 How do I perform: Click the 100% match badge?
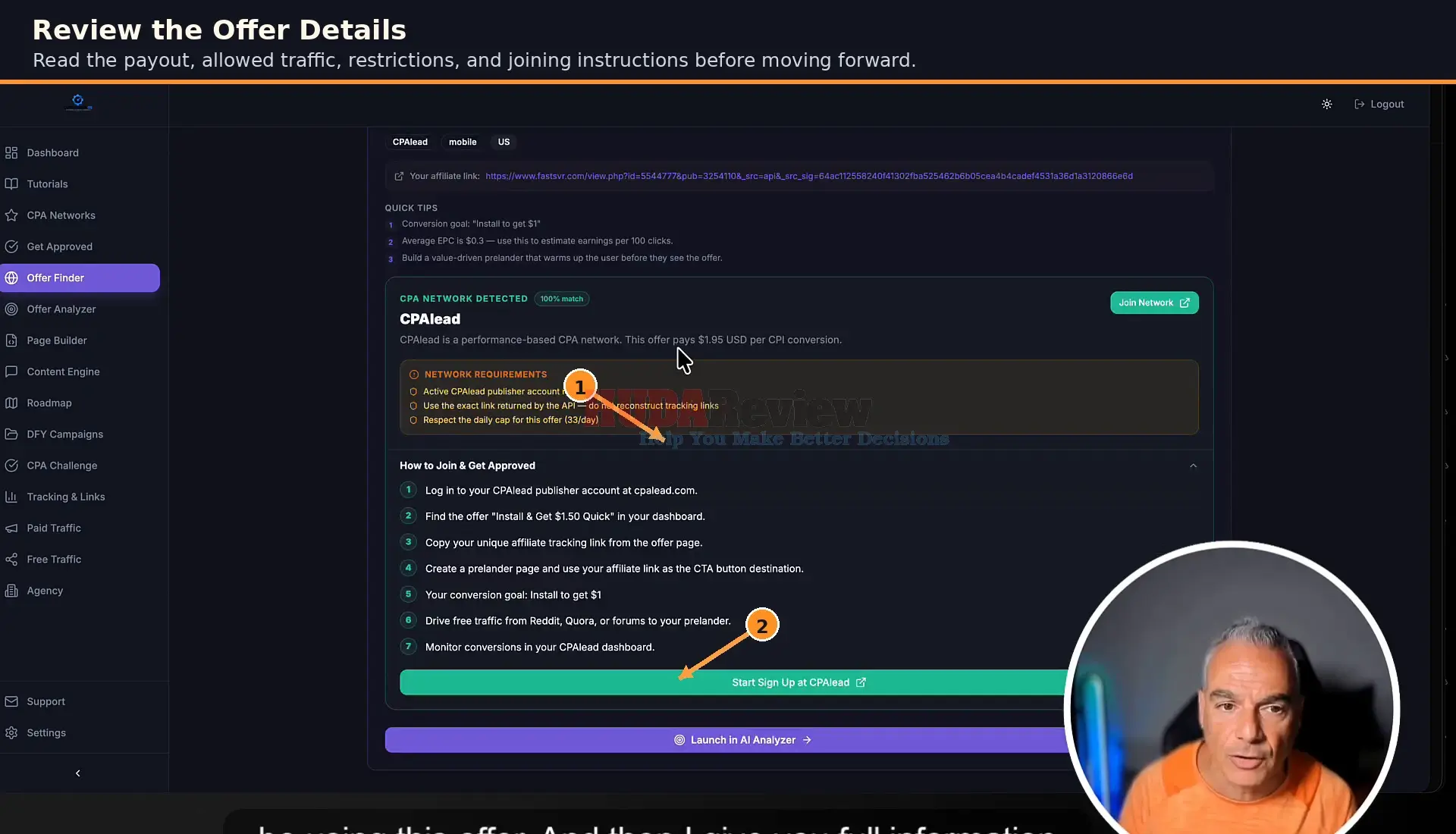[x=562, y=299]
